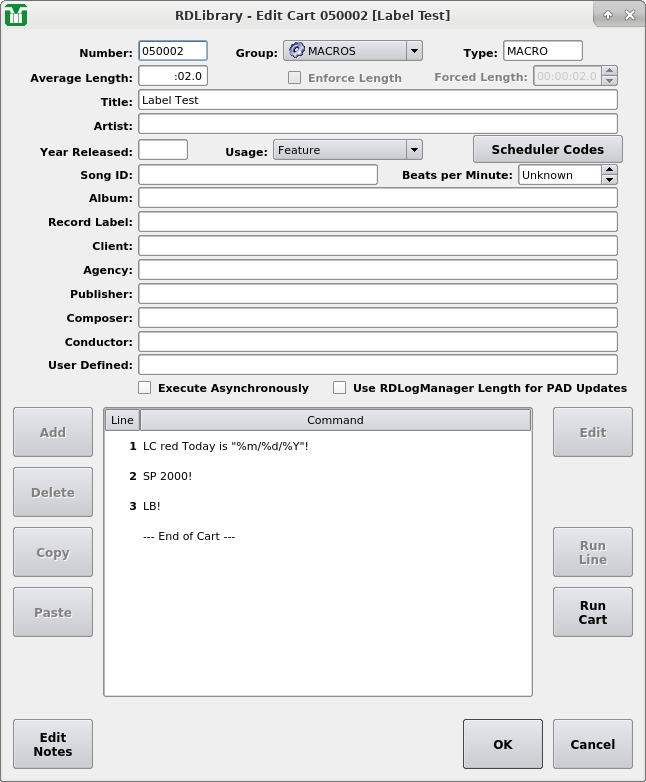This screenshot has height=782, width=646.
Task: Confirm changes with OK button
Action: coord(502,744)
